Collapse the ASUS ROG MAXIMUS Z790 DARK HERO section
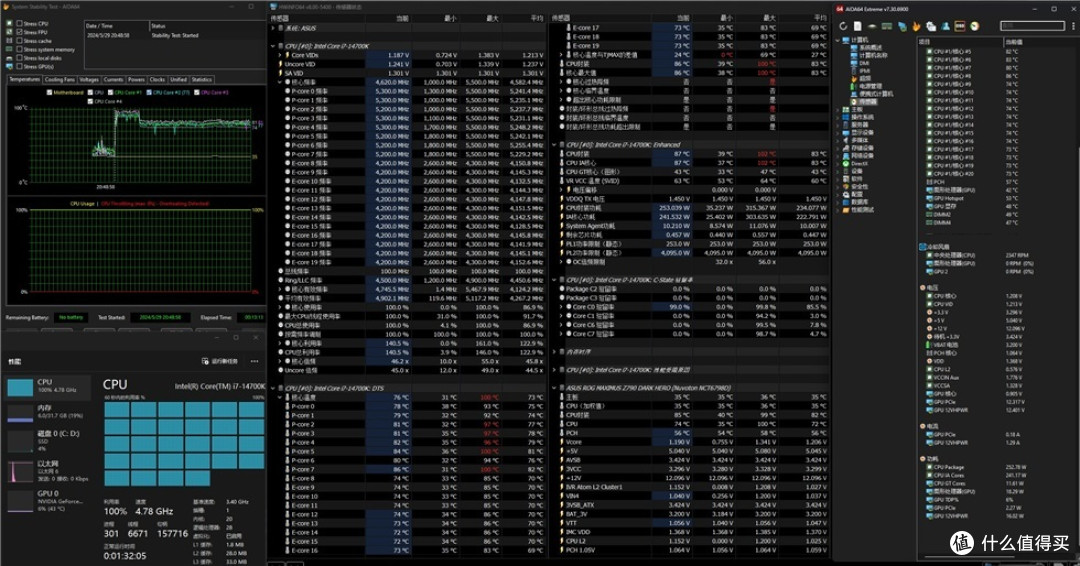The height and width of the screenshot is (566, 1080). (x=554, y=388)
